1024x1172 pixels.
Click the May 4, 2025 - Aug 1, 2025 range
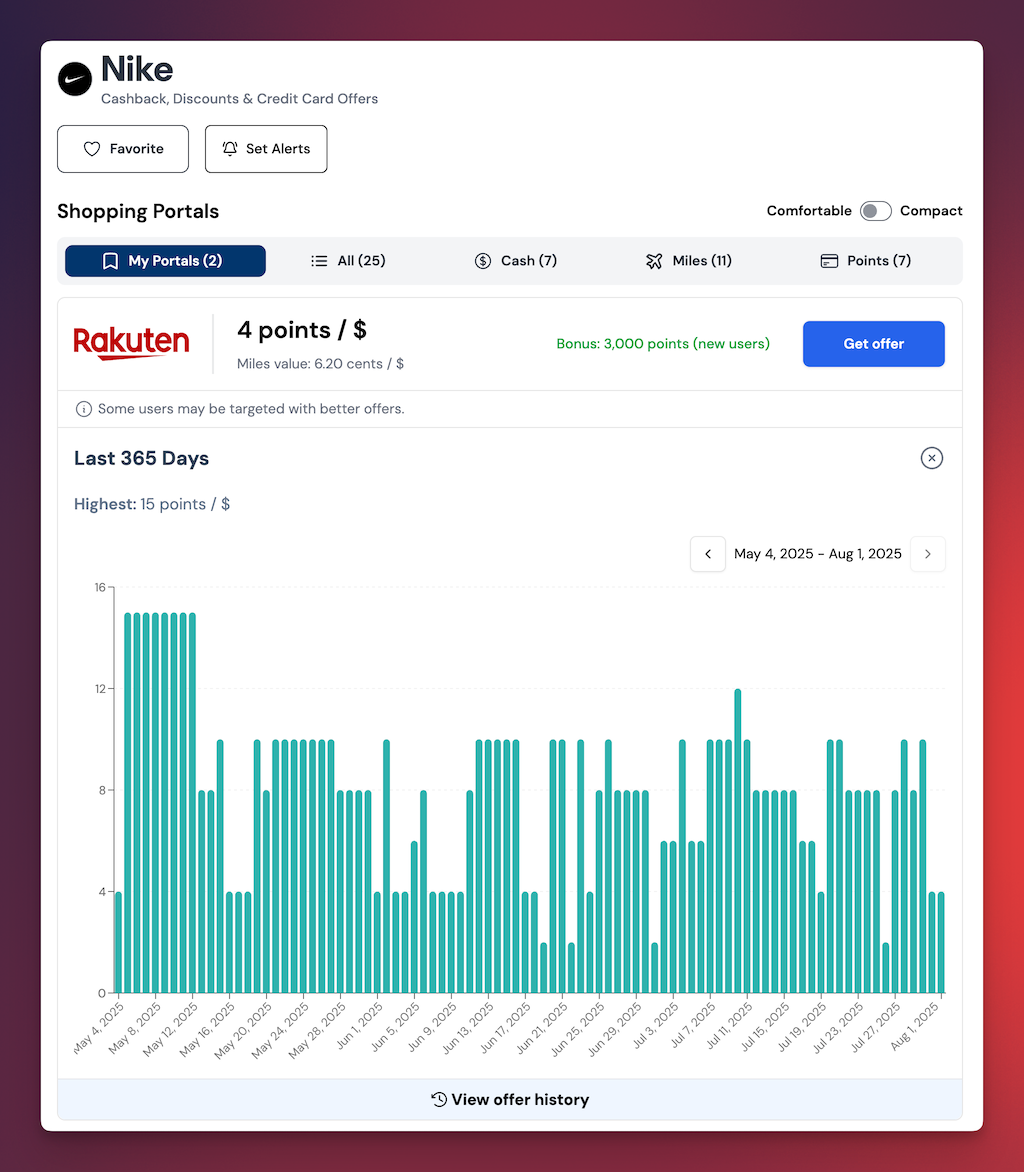(x=818, y=554)
